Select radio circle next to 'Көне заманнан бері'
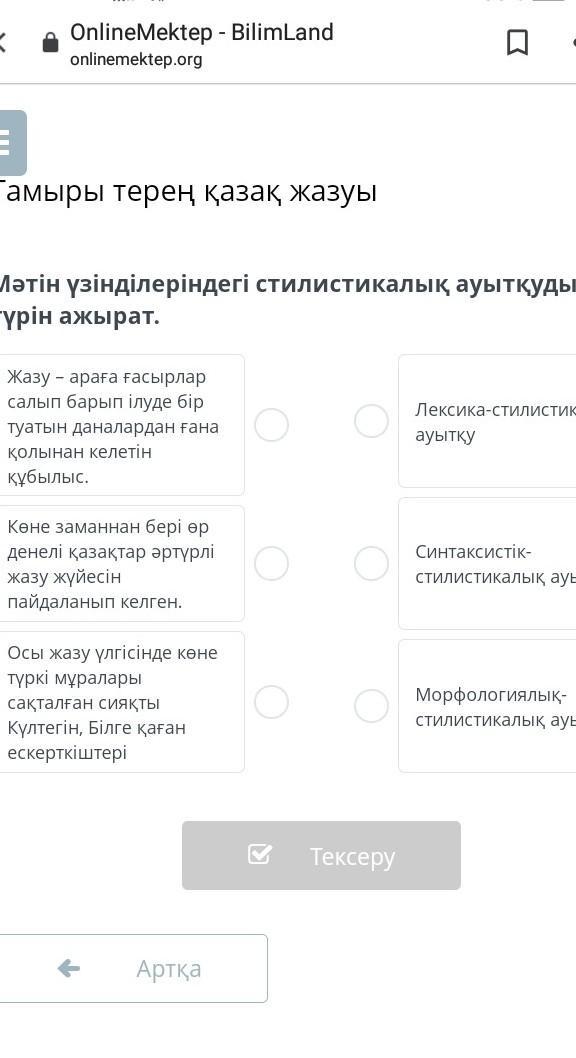Screen dimensions: 576x1058 coord(272,563)
